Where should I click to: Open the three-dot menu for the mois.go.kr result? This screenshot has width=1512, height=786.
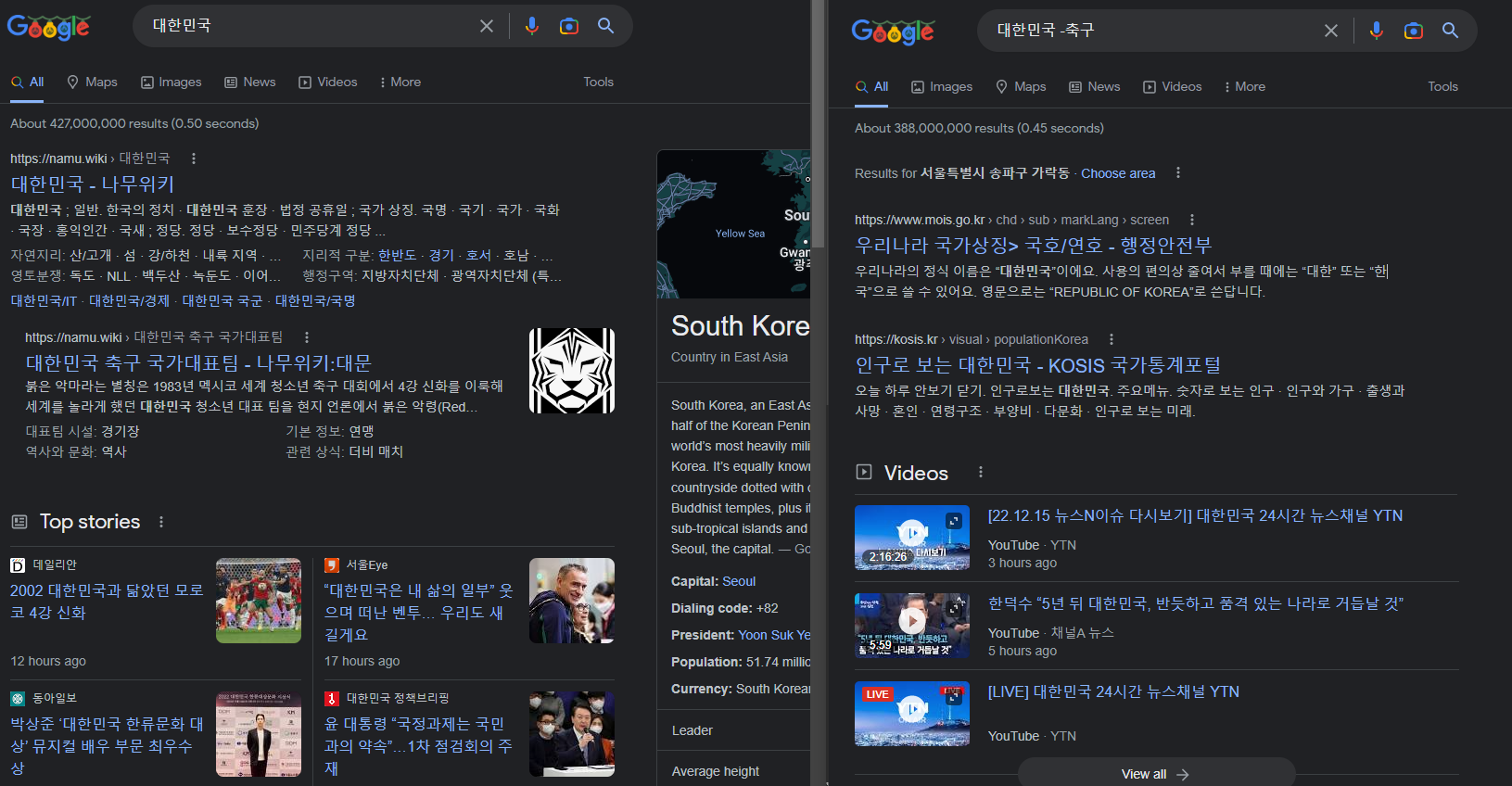pyautogui.click(x=1191, y=220)
